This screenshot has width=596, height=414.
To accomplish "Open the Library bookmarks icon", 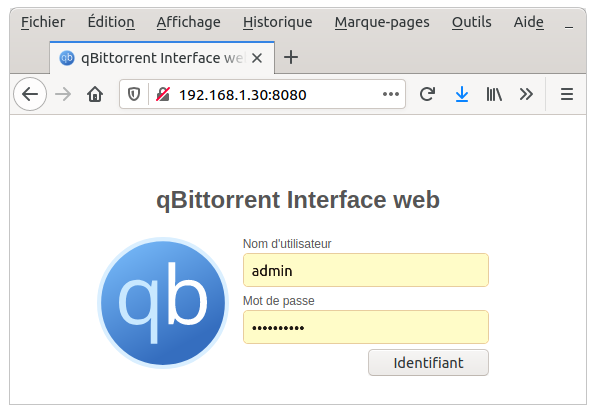I will coord(494,94).
